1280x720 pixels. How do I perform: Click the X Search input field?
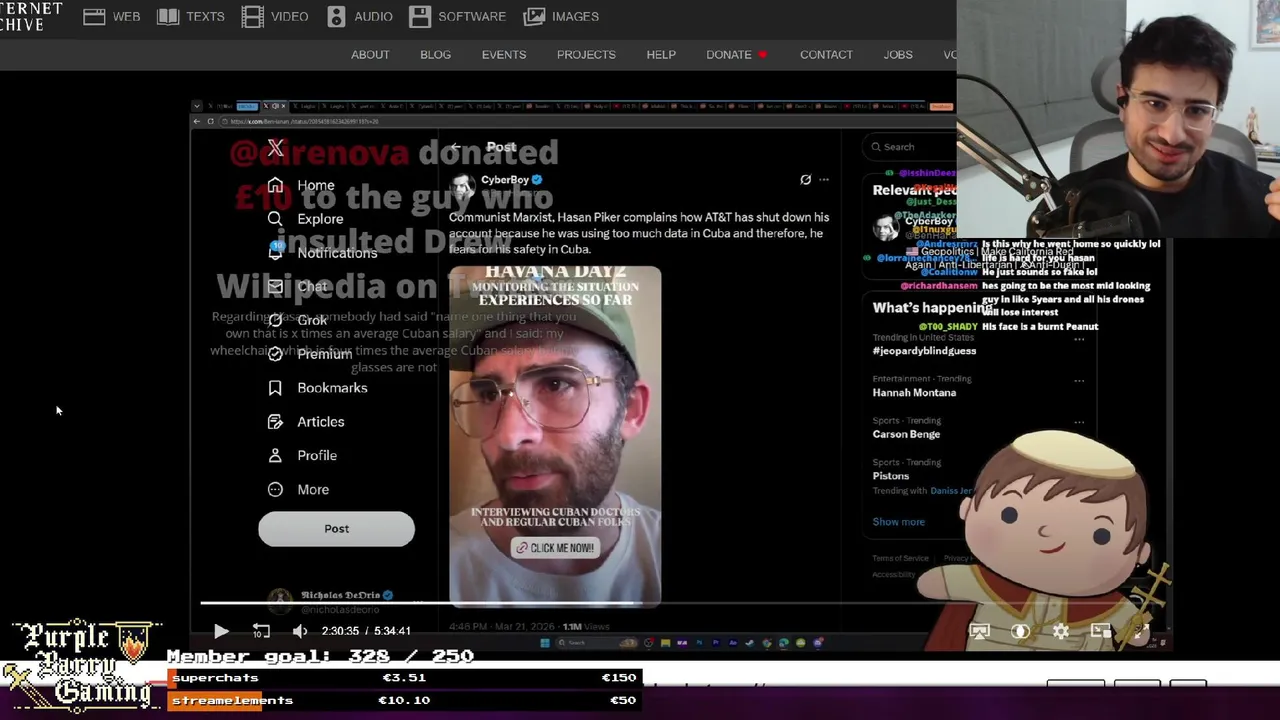[x=910, y=147]
